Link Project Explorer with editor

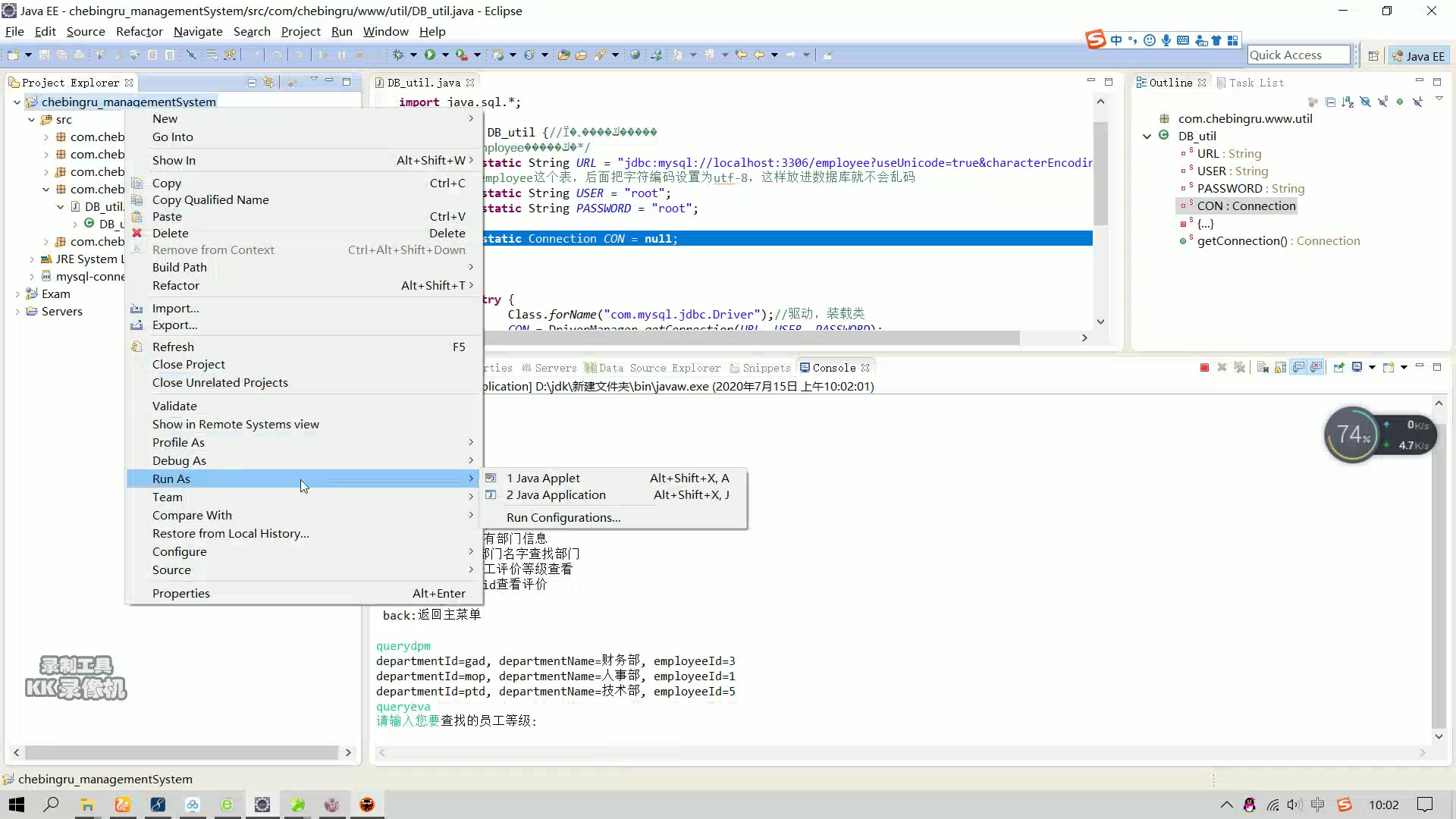[268, 82]
